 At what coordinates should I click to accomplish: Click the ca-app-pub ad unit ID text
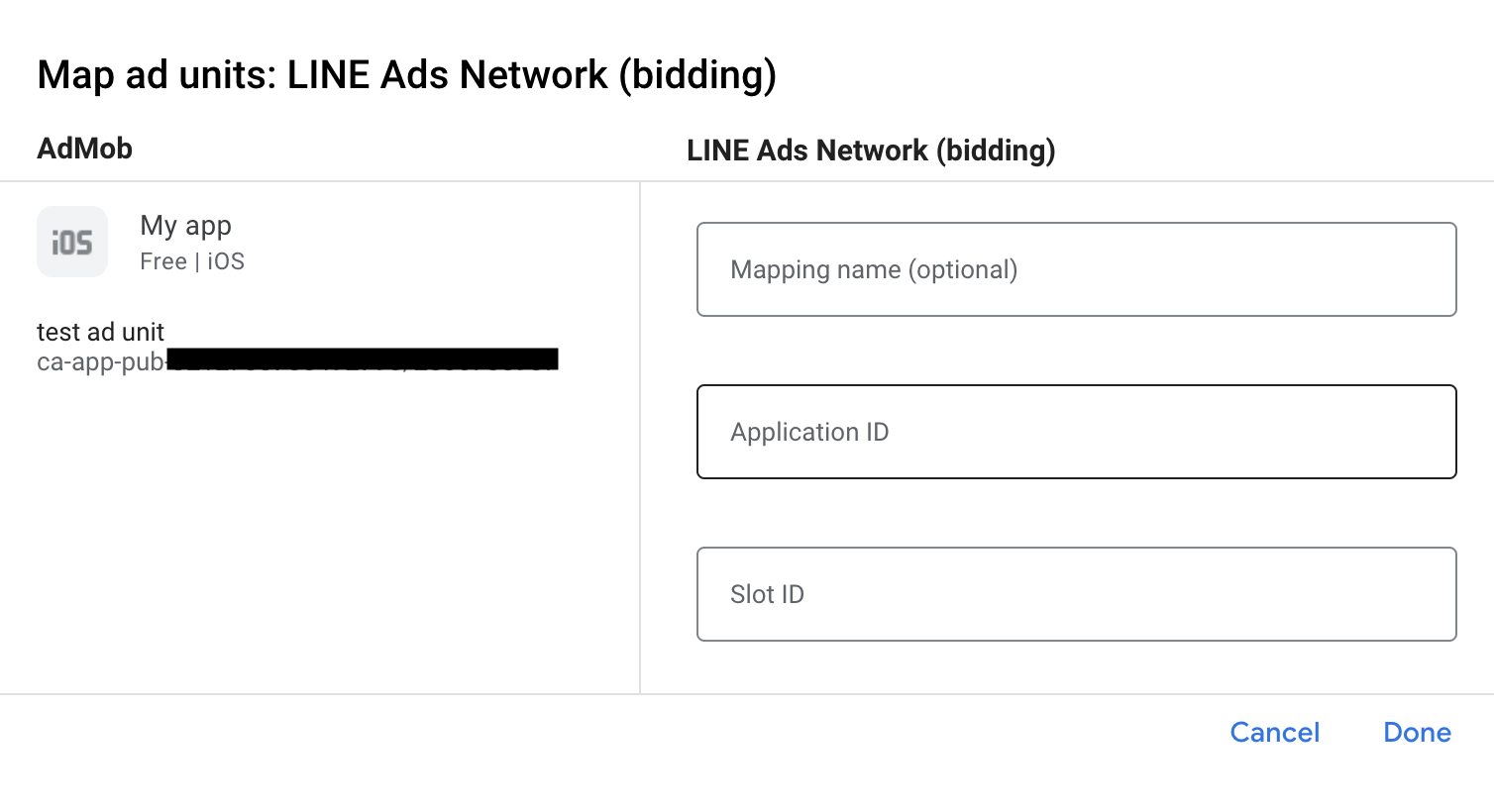100,362
